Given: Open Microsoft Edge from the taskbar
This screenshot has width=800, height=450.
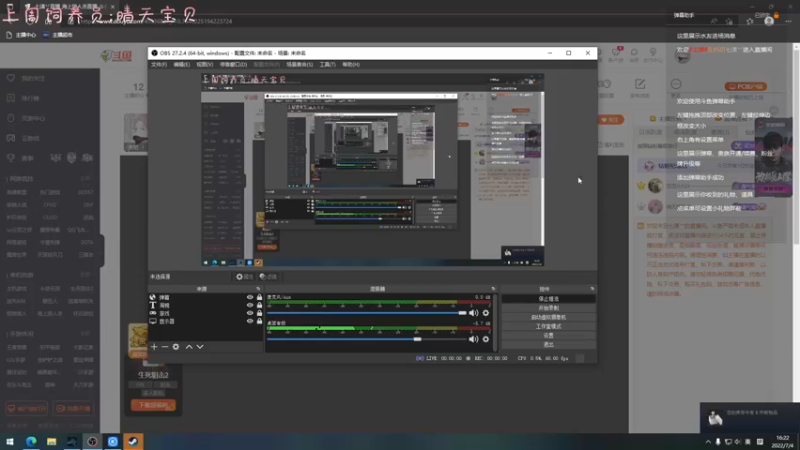Looking at the screenshot, I should (31, 441).
